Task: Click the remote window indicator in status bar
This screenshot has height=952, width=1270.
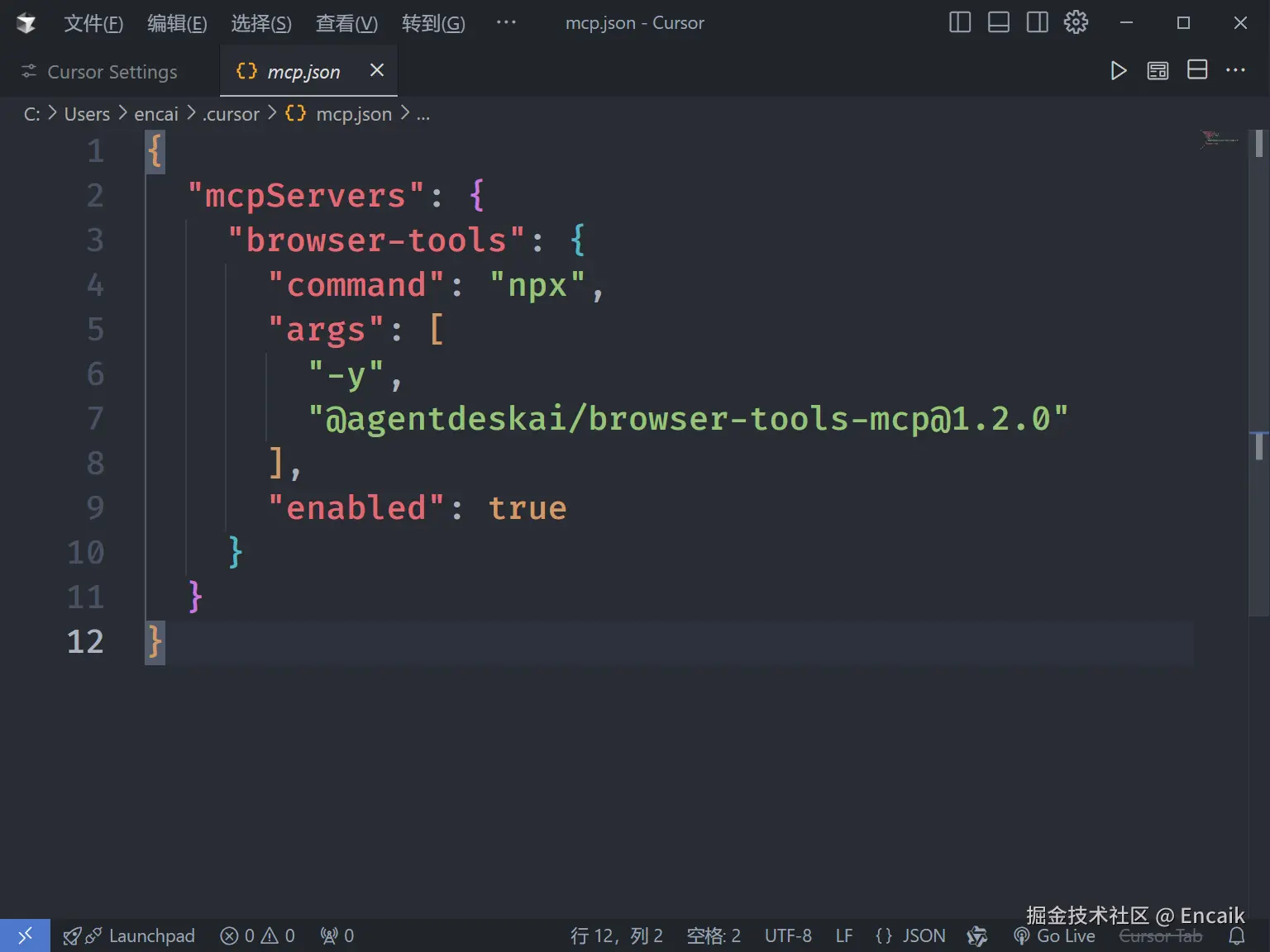Action: 25,935
